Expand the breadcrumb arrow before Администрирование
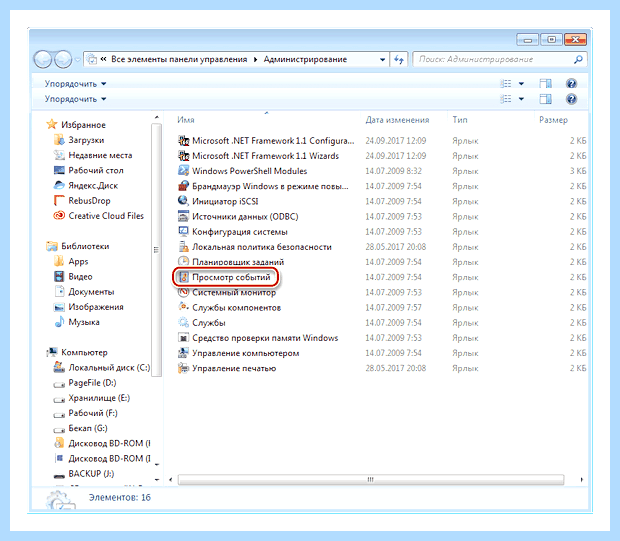Screen dimensions: 620x541 255,59
